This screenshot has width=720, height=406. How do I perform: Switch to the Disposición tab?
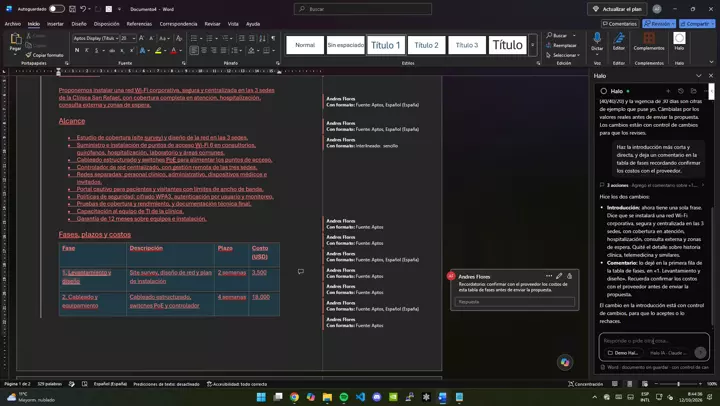click(x=107, y=24)
